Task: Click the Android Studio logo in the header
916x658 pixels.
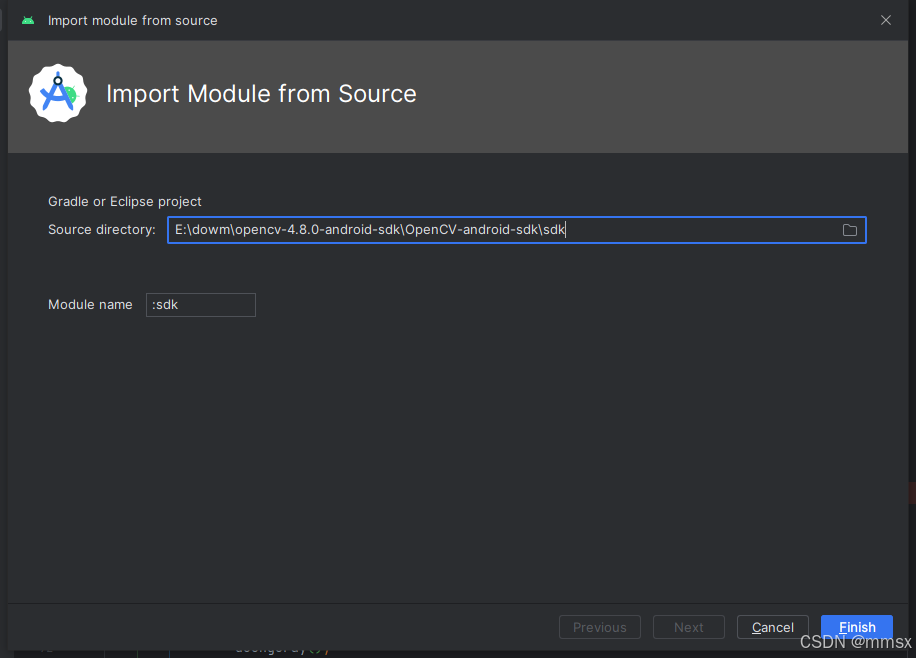Action: pyautogui.click(x=58, y=93)
